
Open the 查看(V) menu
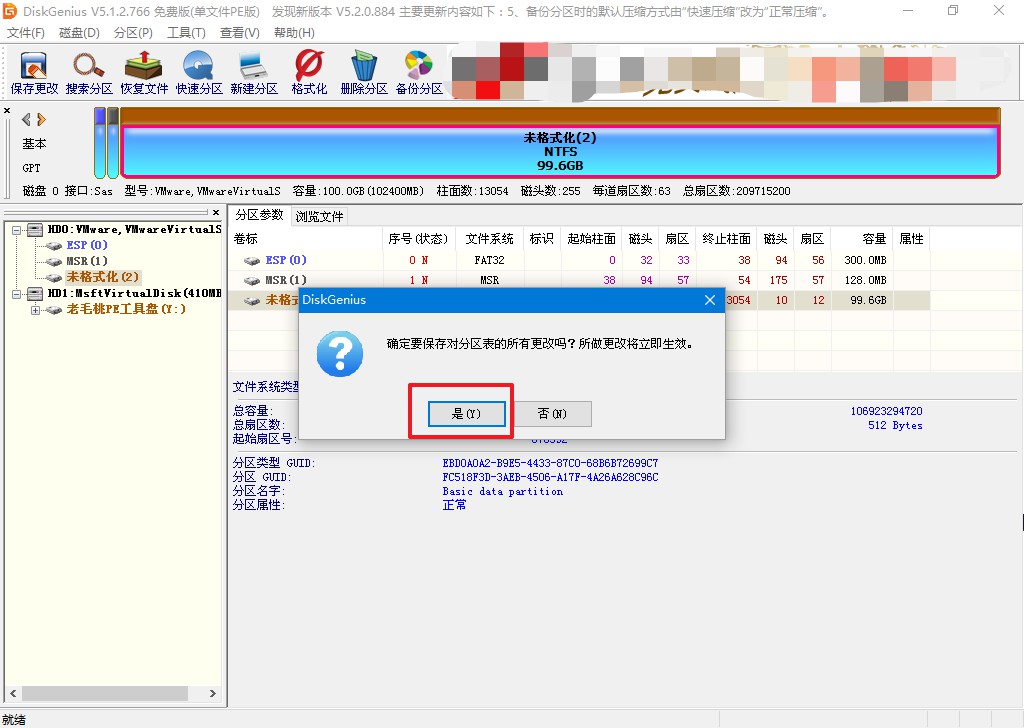240,33
